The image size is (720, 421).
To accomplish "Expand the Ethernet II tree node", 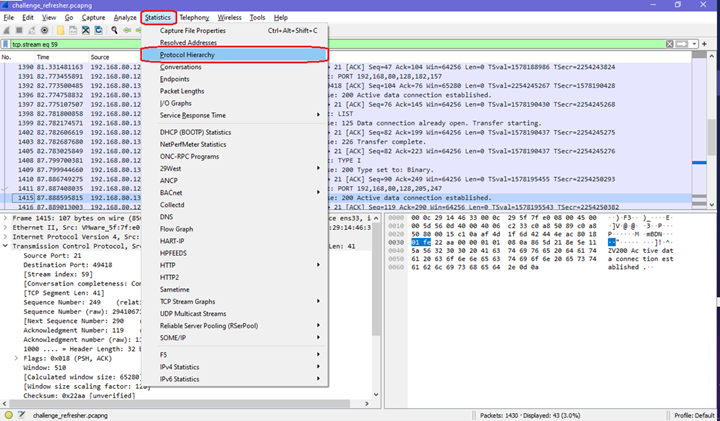I will click(x=5, y=227).
